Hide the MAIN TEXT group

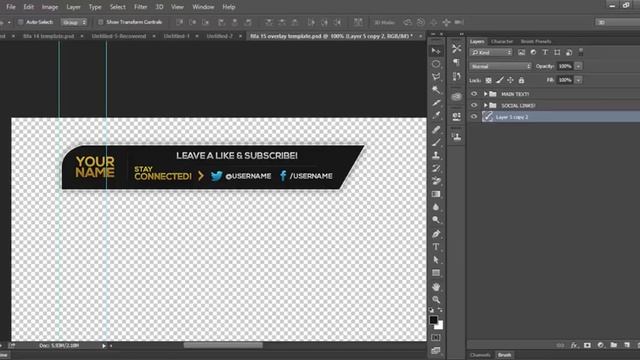point(473,94)
